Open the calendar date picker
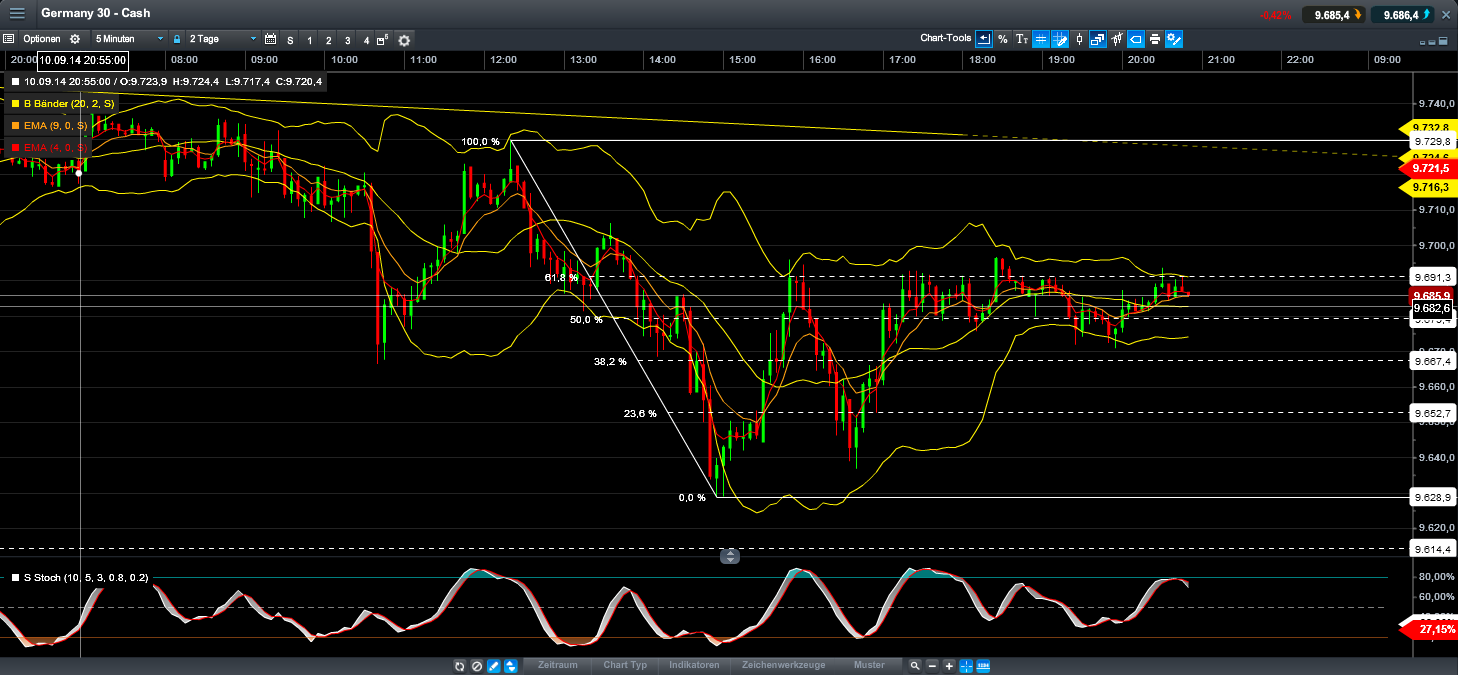Screen dimensions: 1458x675 coord(270,39)
